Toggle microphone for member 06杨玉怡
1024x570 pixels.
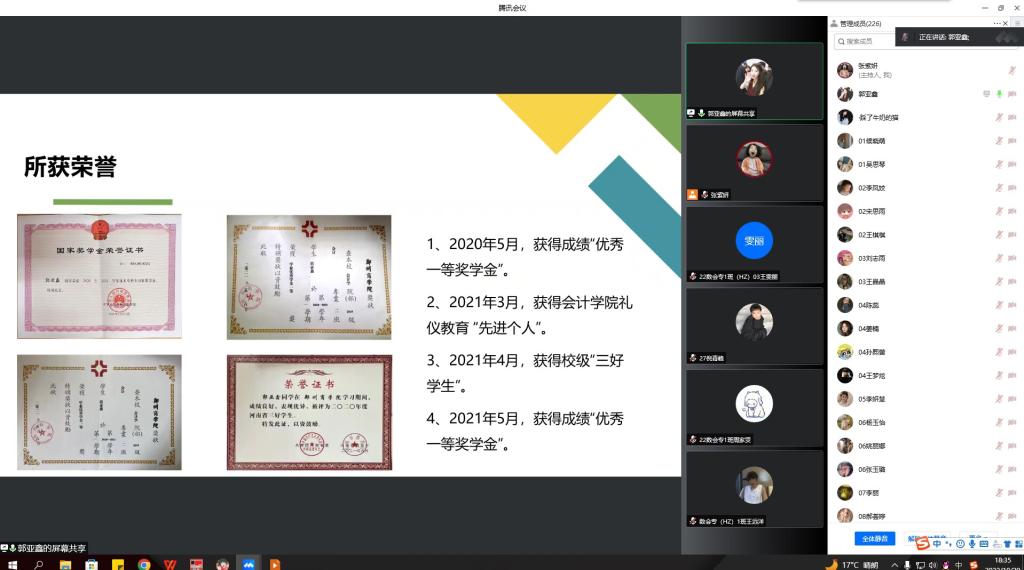999,422
